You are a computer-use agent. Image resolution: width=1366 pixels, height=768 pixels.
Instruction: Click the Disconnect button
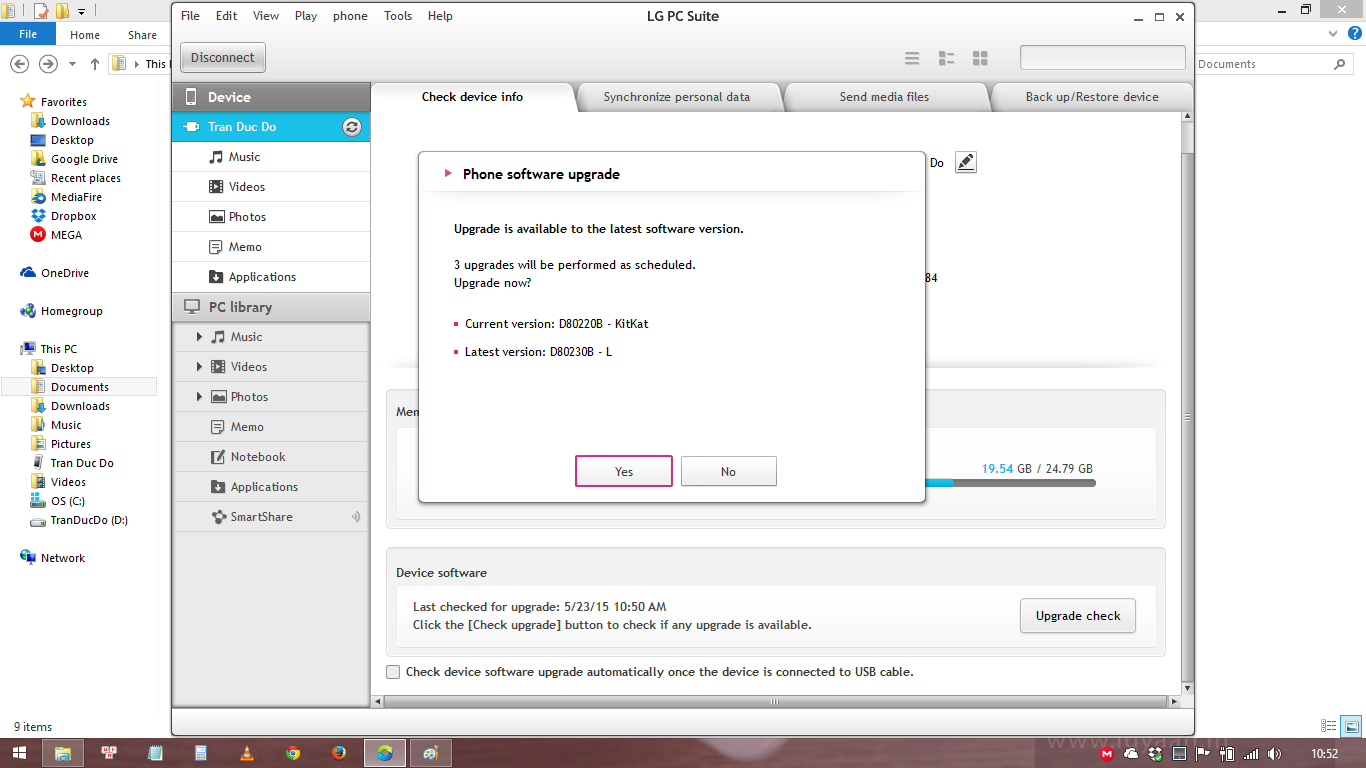pos(223,58)
